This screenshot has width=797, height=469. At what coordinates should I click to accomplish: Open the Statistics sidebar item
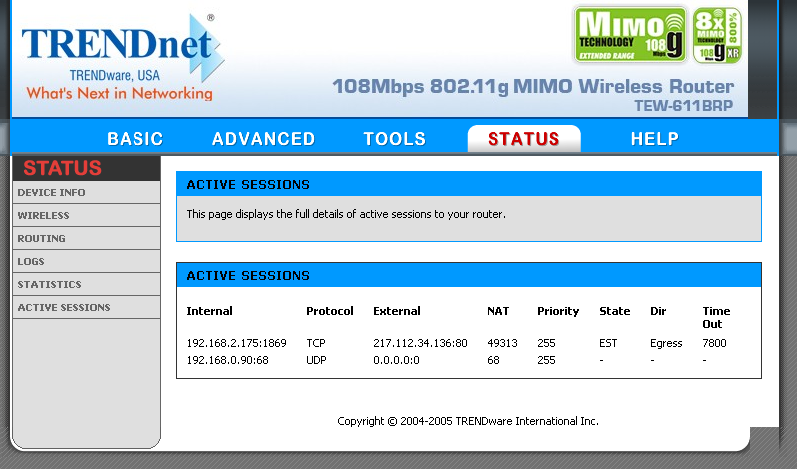[x=50, y=284]
